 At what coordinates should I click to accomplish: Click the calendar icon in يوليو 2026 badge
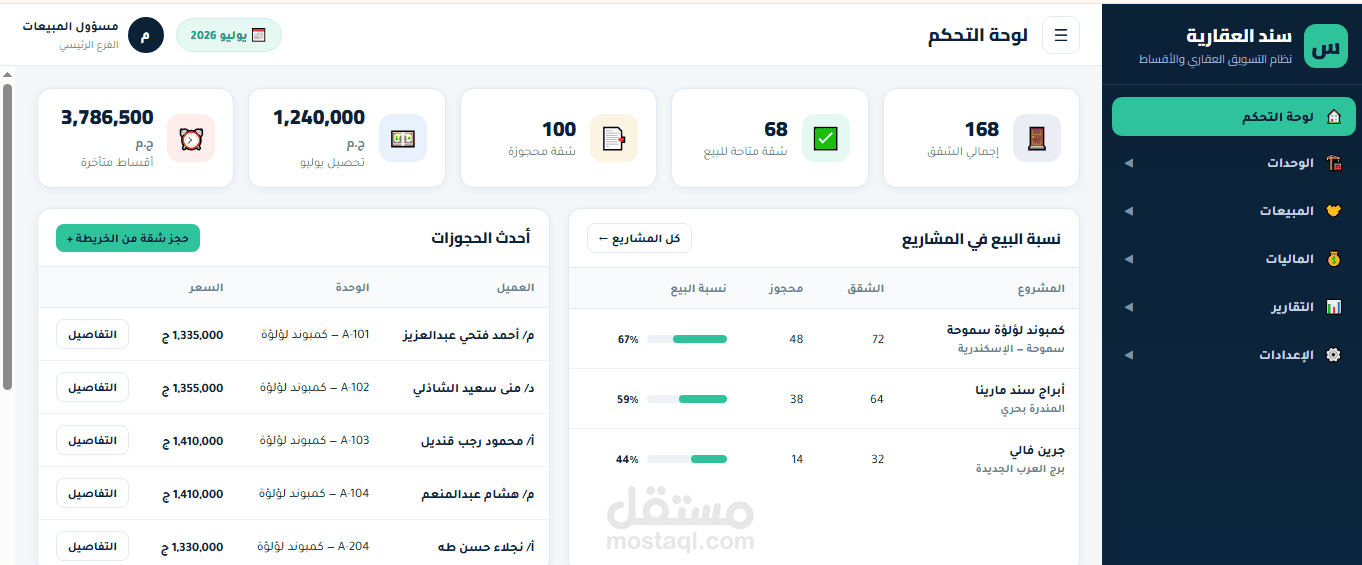[258, 35]
